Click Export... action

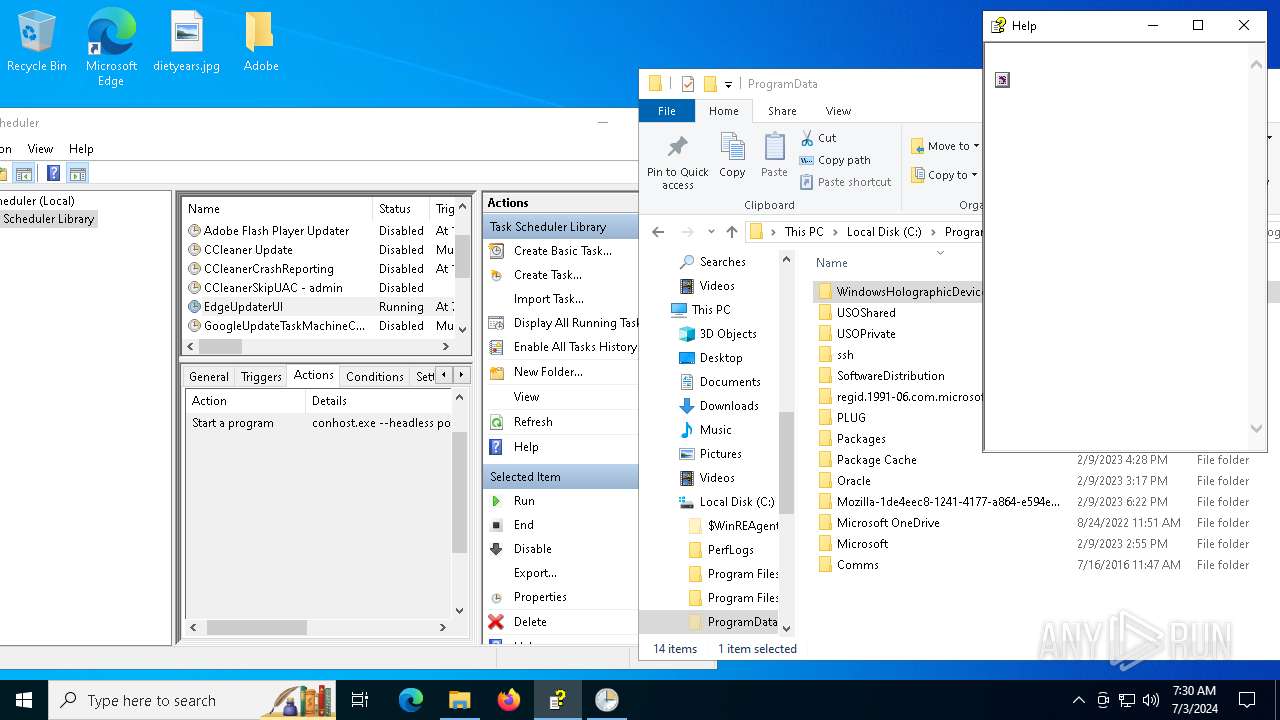pyautogui.click(x=535, y=573)
